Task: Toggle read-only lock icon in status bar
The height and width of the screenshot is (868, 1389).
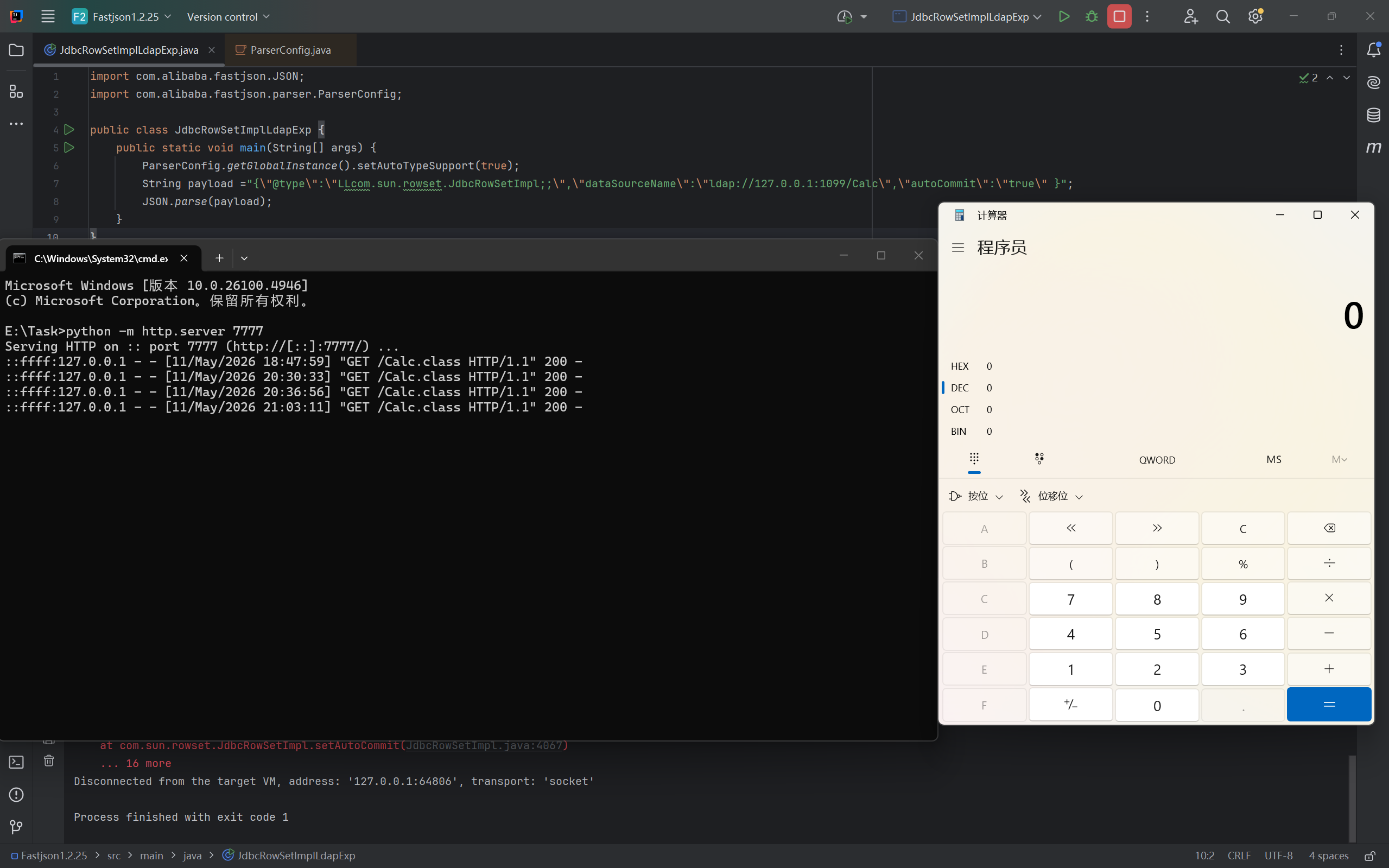Action: coord(1369,856)
